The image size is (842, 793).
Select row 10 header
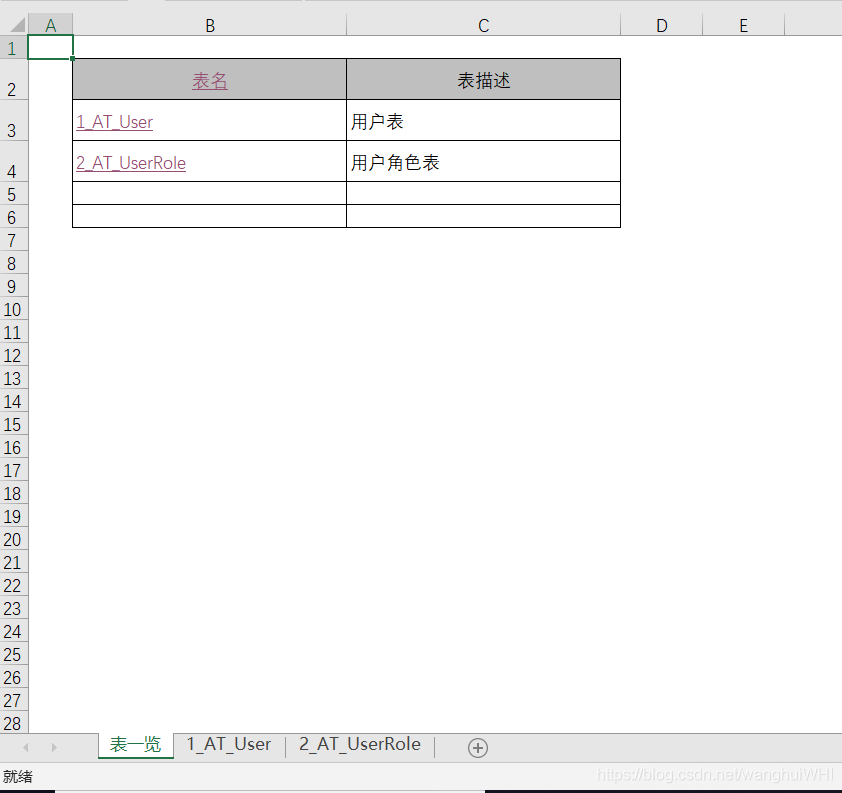pos(13,309)
